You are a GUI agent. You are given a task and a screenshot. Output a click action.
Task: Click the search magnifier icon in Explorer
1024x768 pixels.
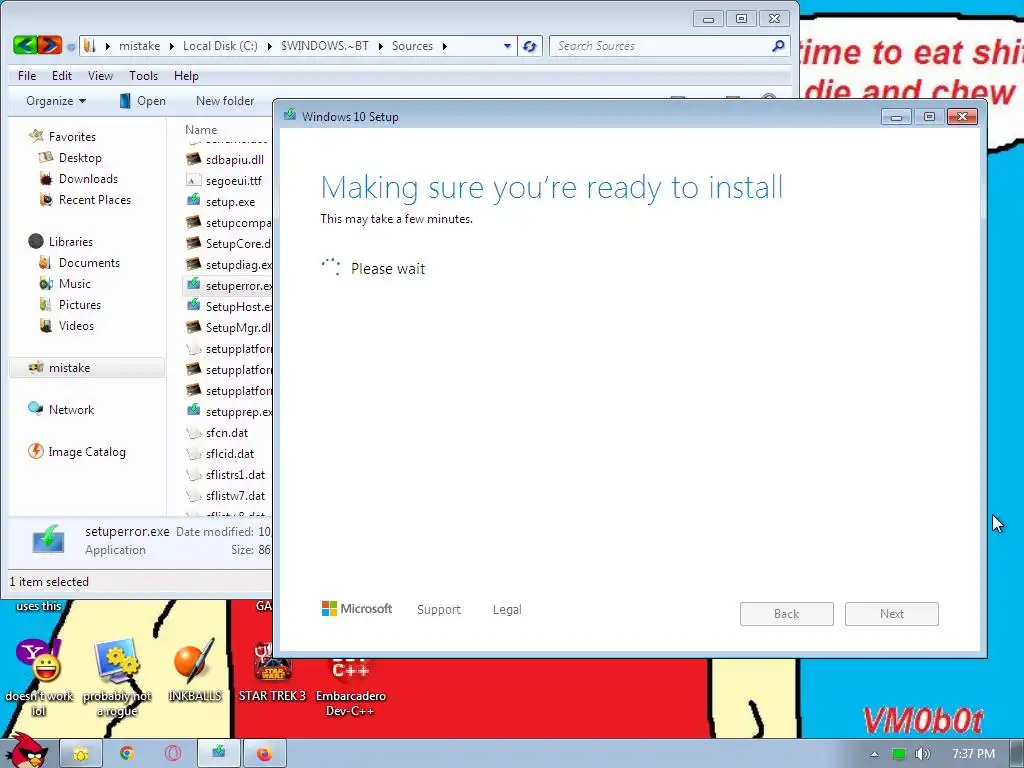pos(777,46)
